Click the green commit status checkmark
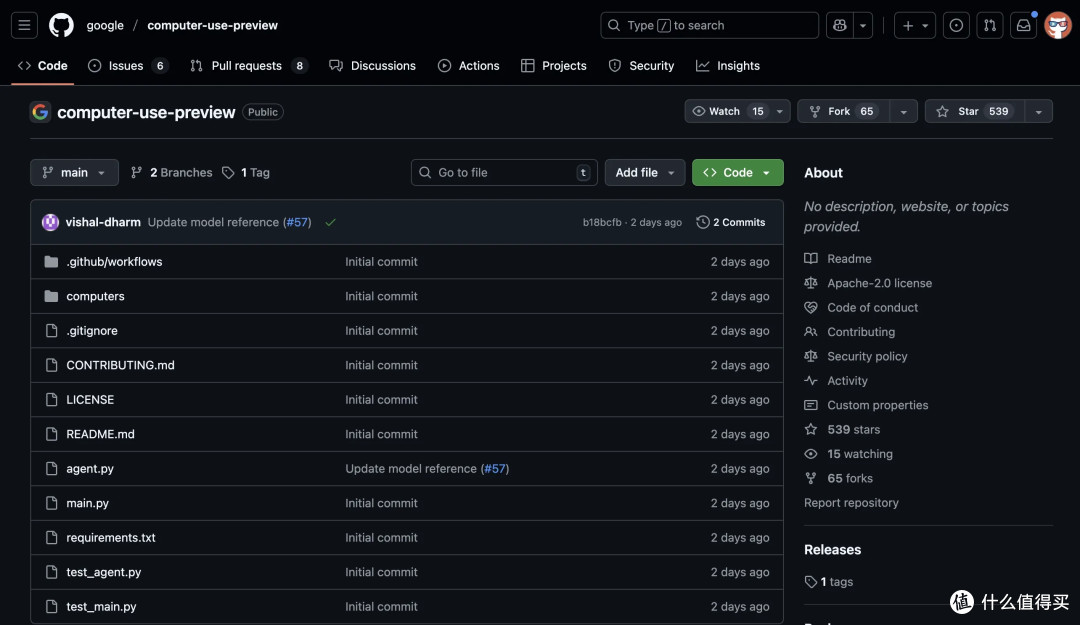This screenshot has width=1080, height=625. point(331,223)
